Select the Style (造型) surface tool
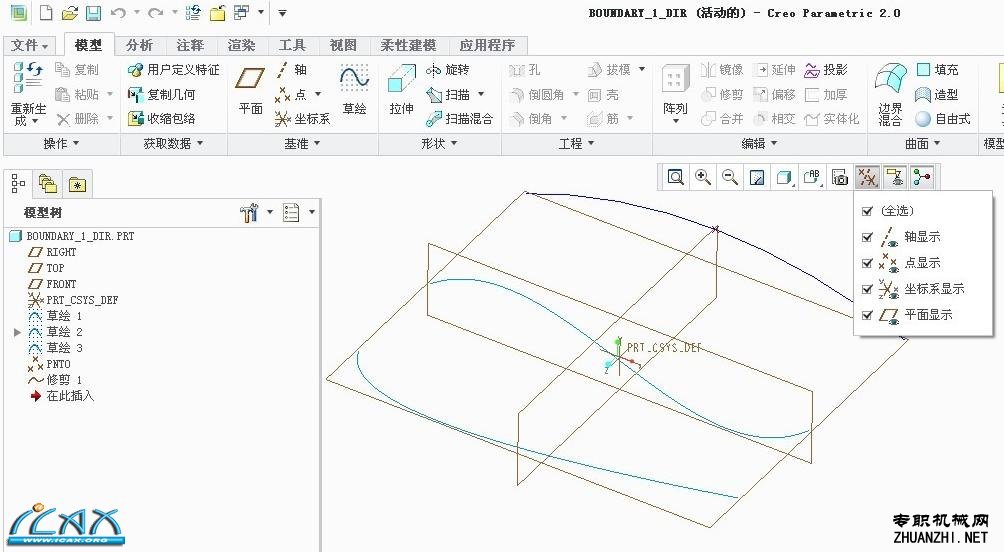Viewport: 1004px width, 552px height. tap(937, 94)
